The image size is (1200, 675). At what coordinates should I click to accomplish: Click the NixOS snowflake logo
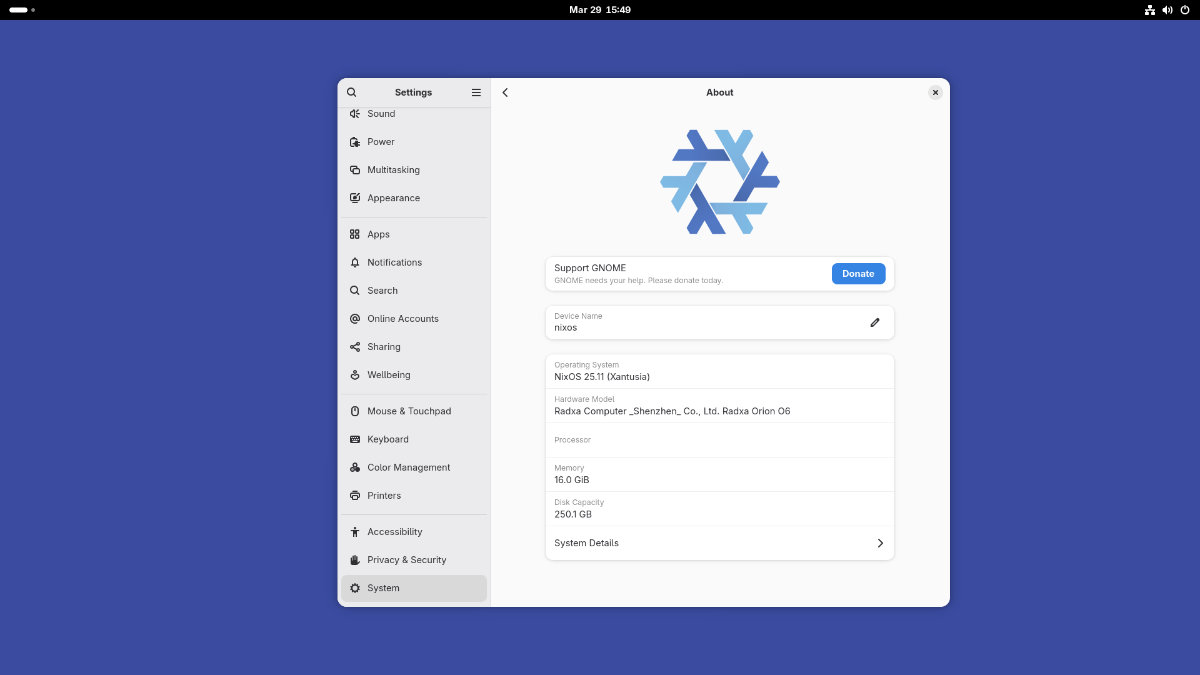pyautogui.click(x=720, y=182)
